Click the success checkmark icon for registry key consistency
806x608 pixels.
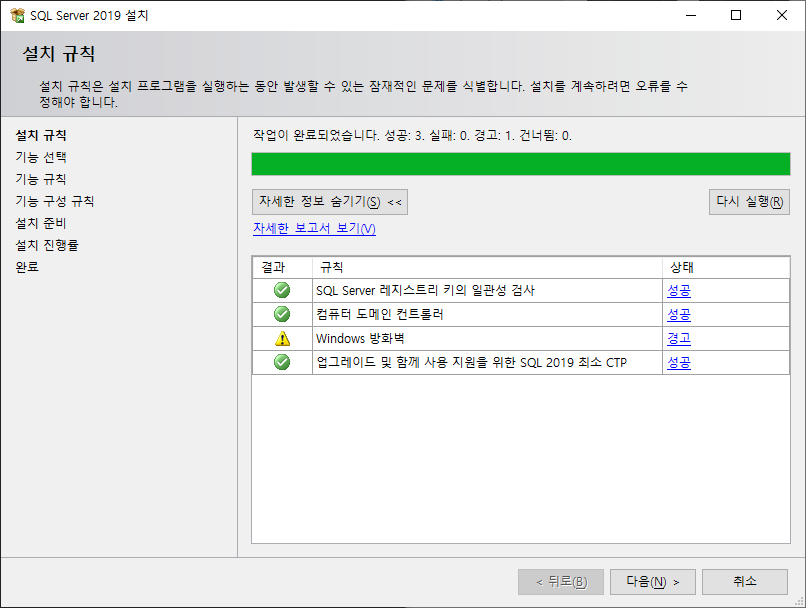tap(282, 290)
